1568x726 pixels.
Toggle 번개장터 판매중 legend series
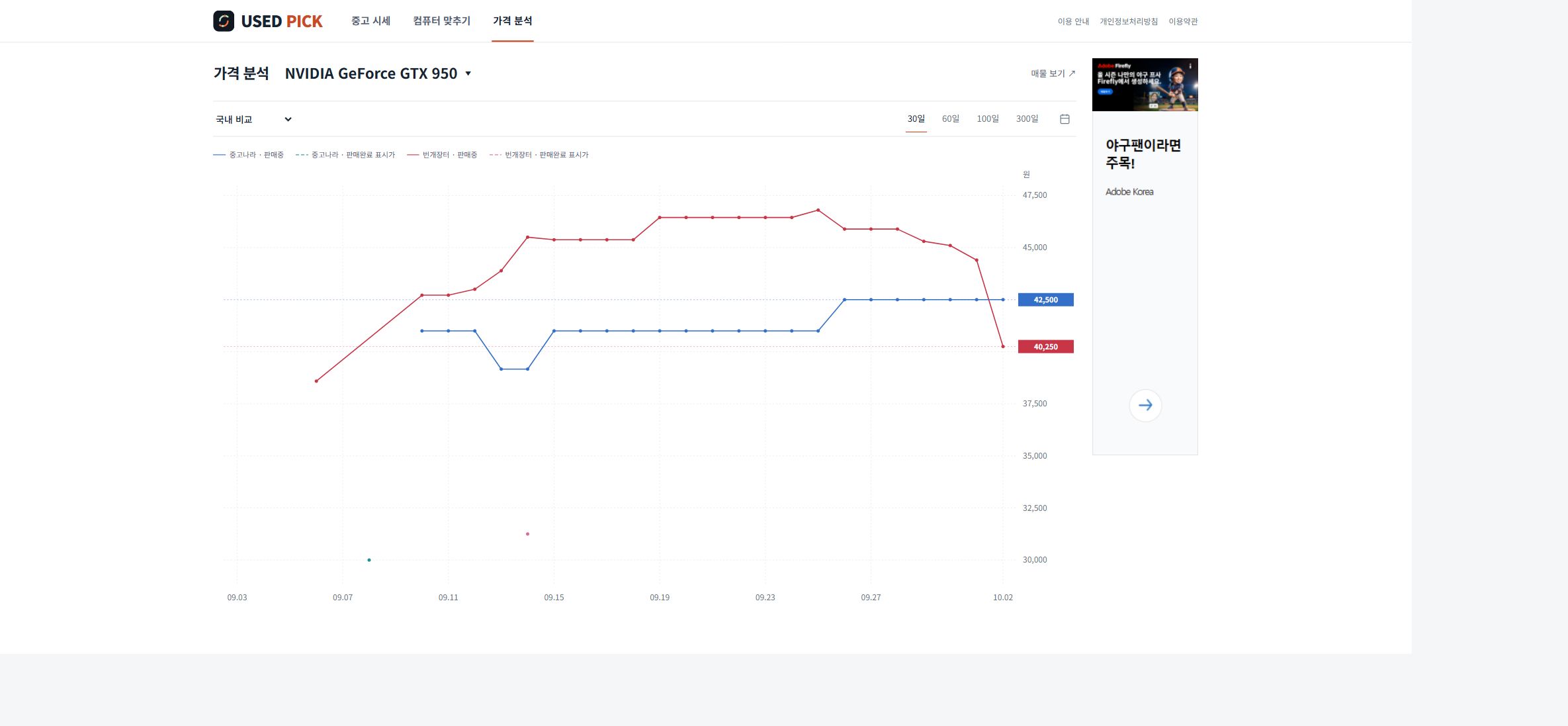tap(442, 155)
